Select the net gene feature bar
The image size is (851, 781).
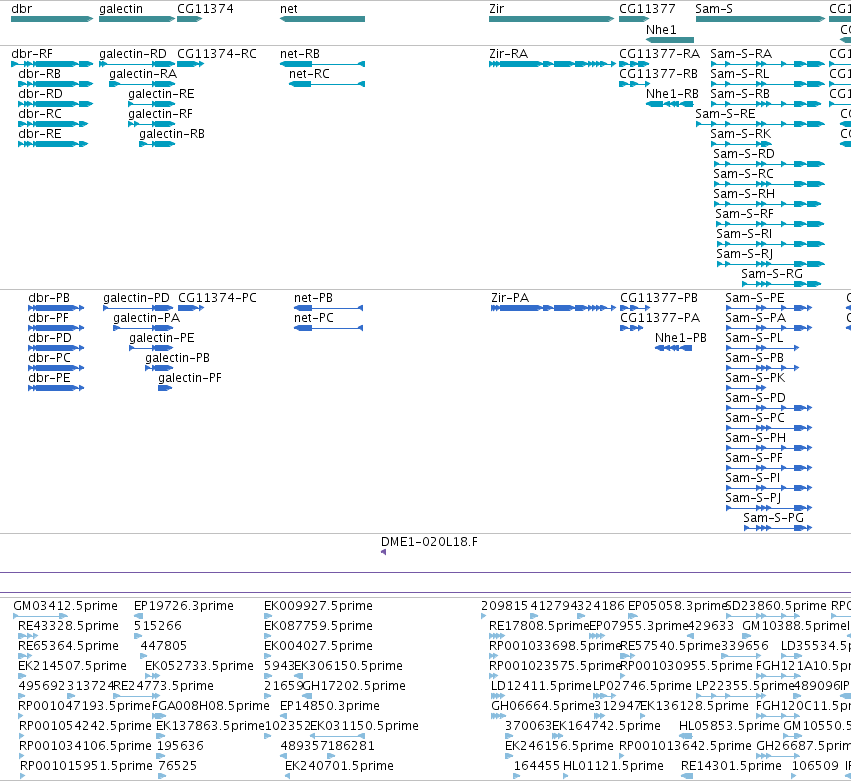point(322,19)
